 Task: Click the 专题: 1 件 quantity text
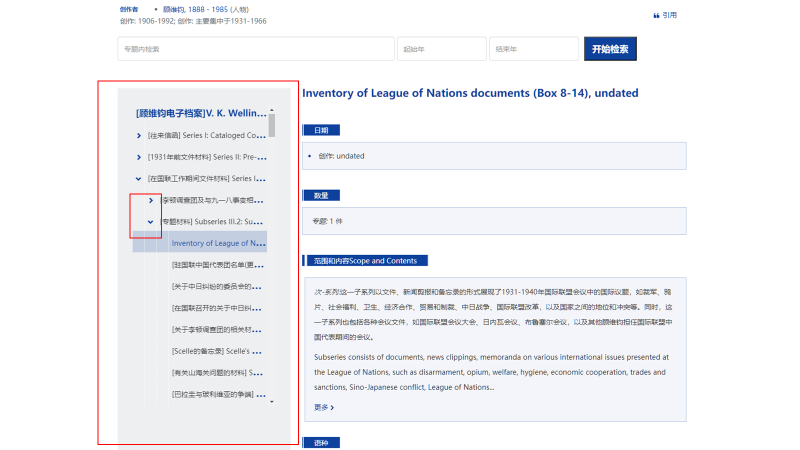[328, 221]
